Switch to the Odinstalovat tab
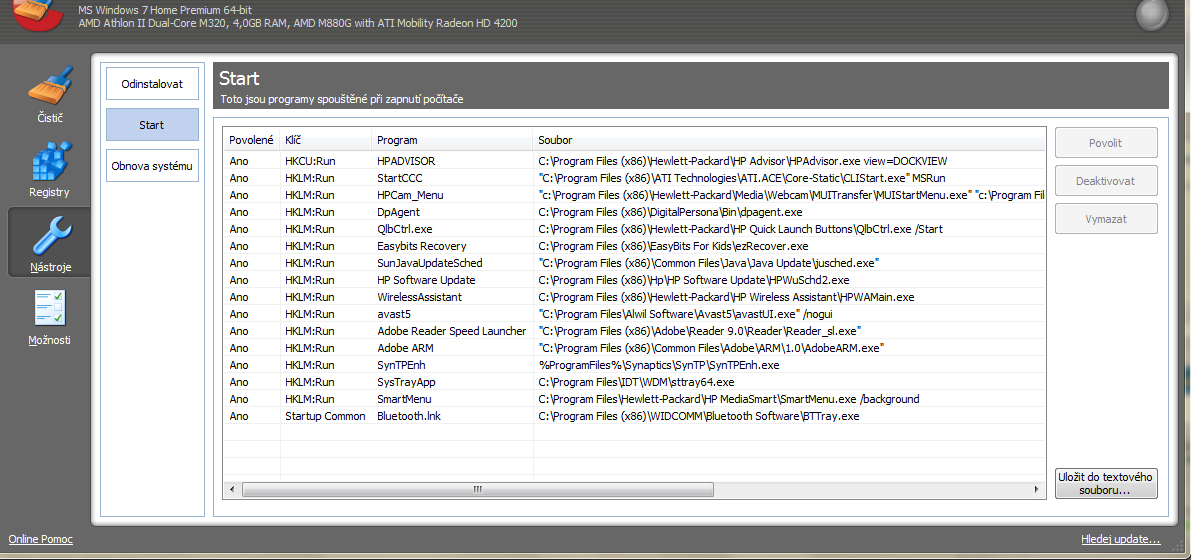This screenshot has height=560, width=1191. click(x=152, y=84)
